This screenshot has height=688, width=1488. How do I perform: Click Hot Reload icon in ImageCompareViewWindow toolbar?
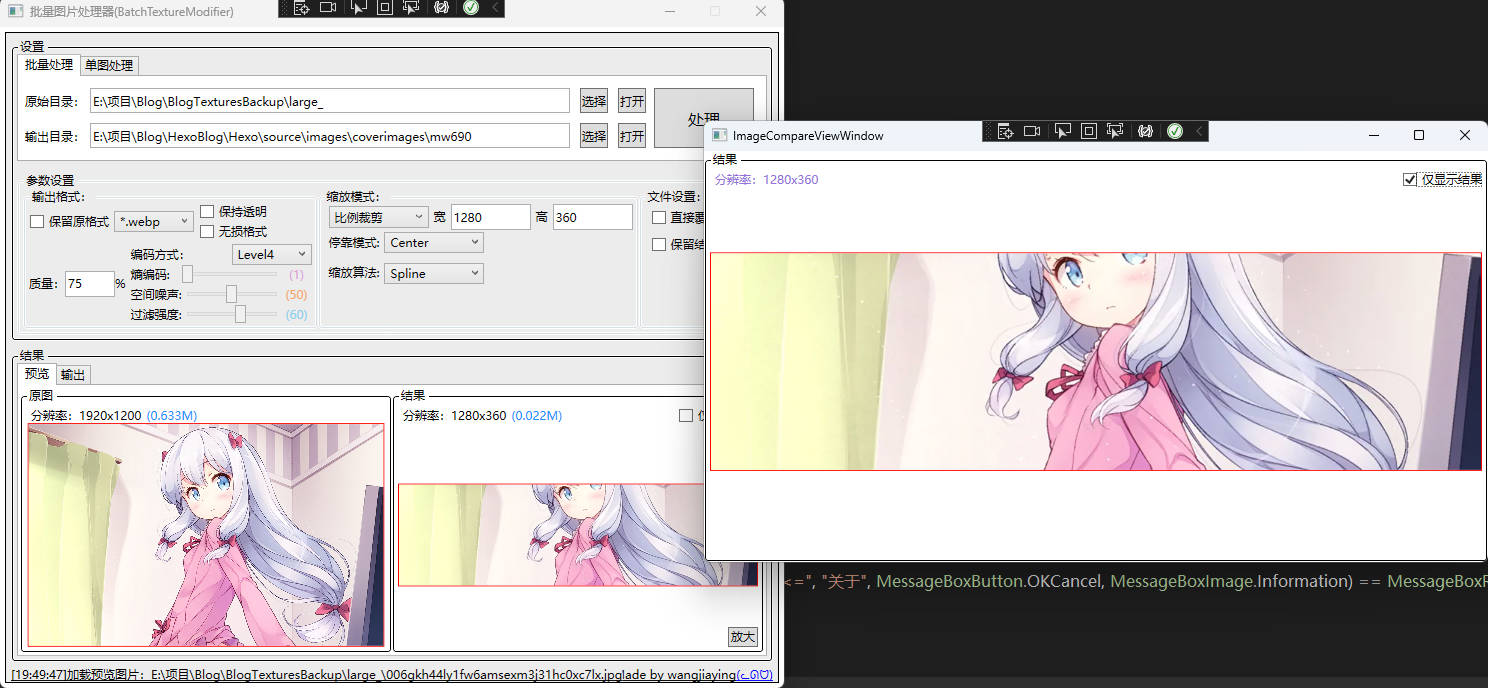tap(1145, 131)
